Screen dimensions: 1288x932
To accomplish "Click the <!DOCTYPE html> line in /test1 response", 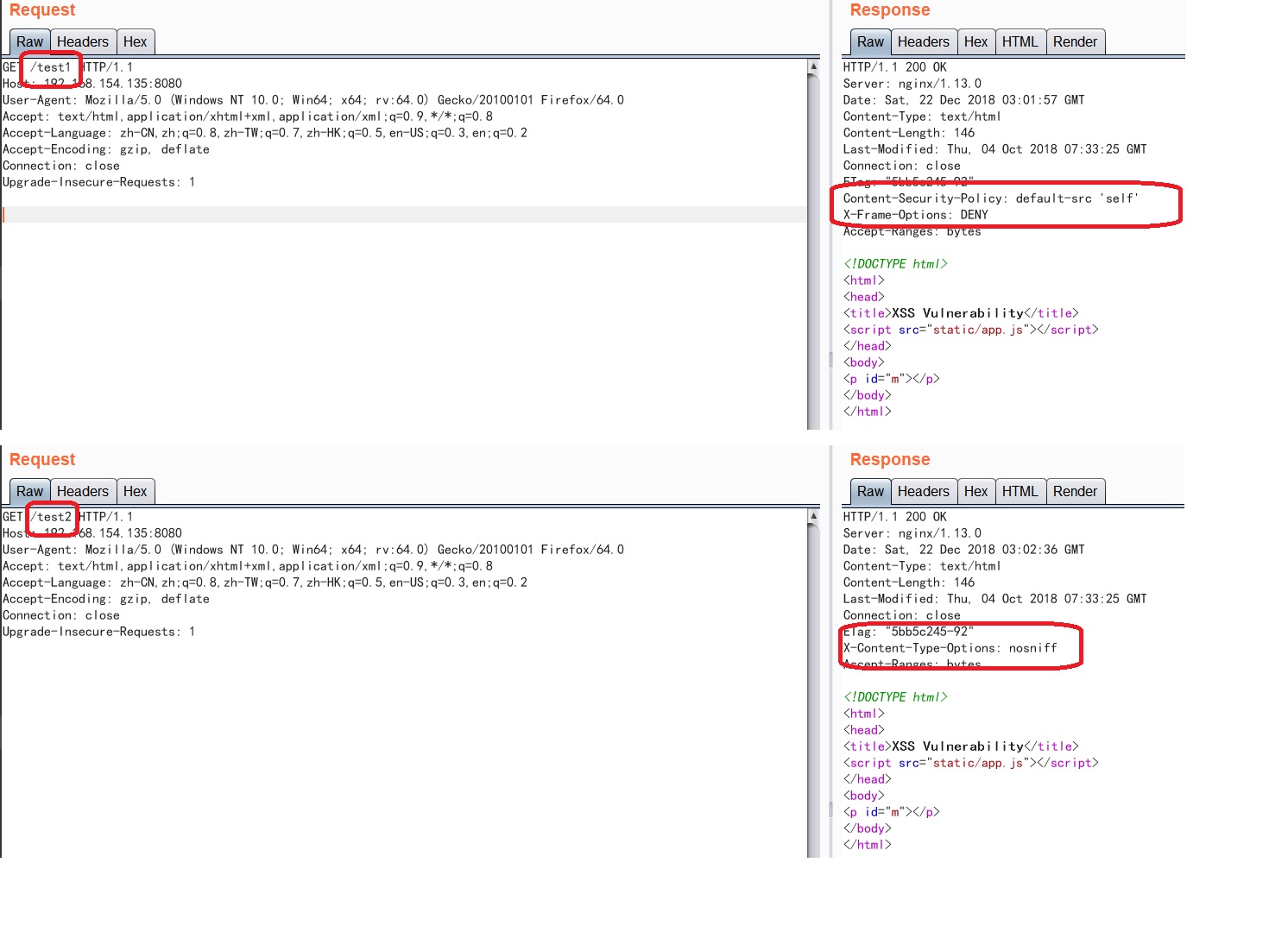I will coord(895,264).
